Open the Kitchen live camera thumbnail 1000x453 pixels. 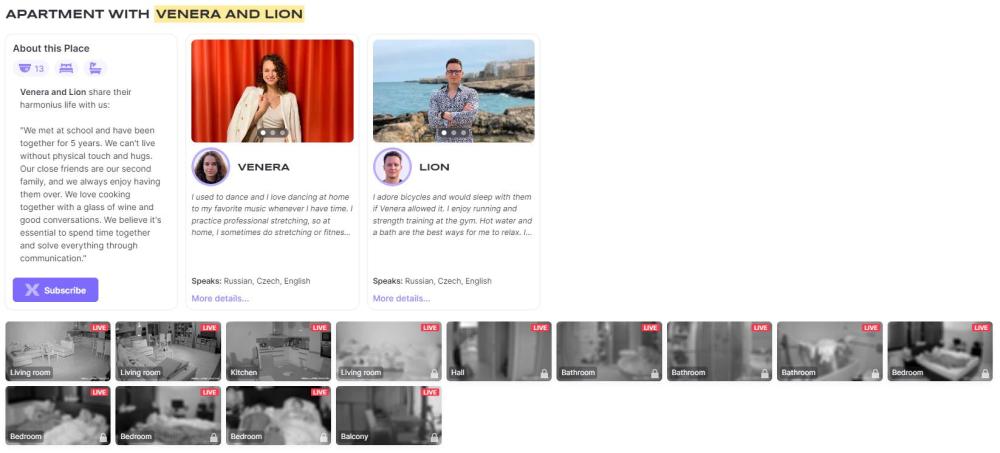coord(278,351)
